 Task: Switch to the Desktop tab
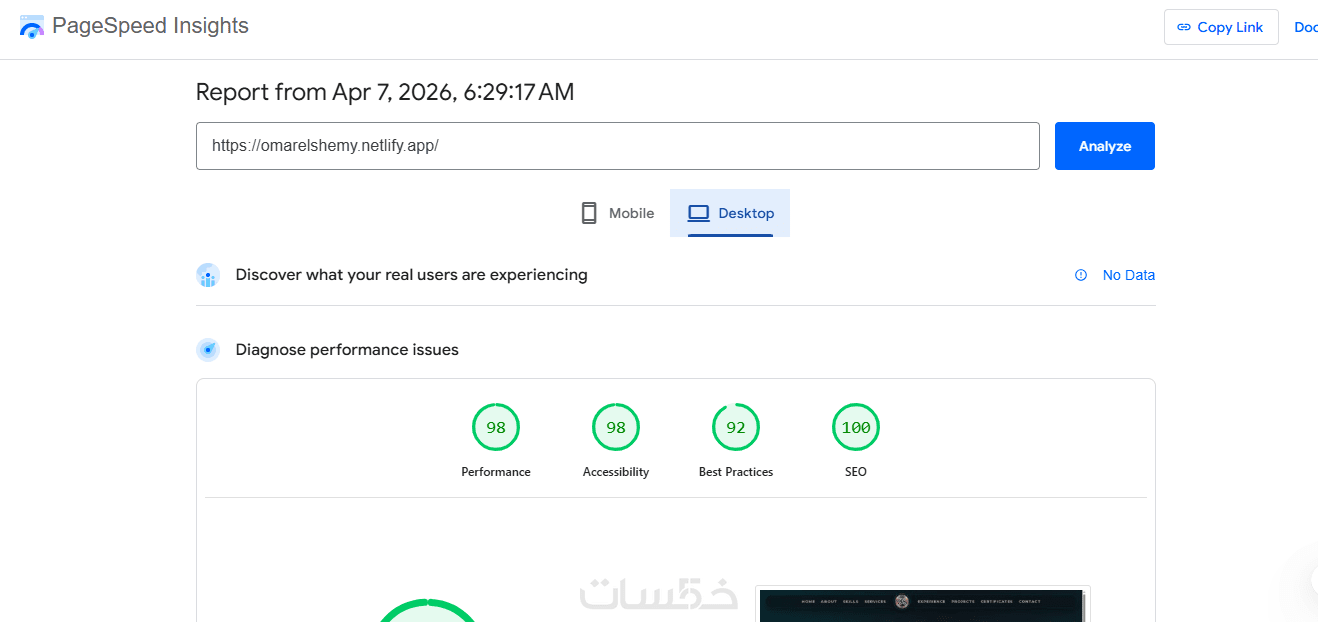730,213
